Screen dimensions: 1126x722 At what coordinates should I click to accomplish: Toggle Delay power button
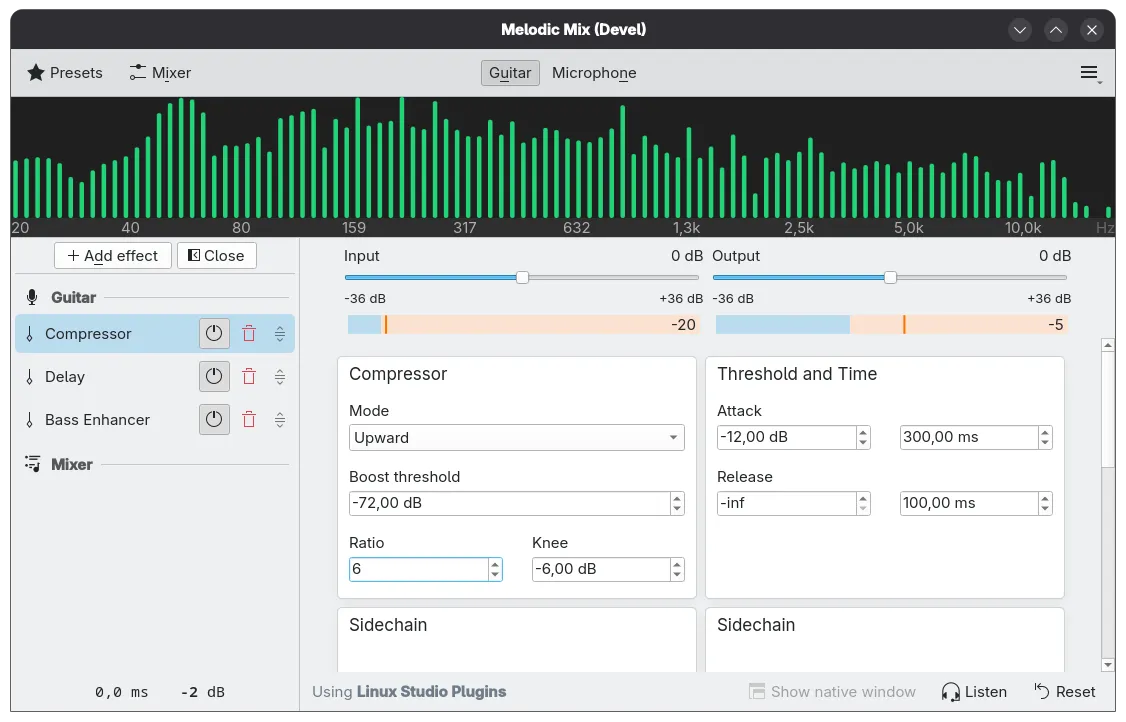[214, 376]
